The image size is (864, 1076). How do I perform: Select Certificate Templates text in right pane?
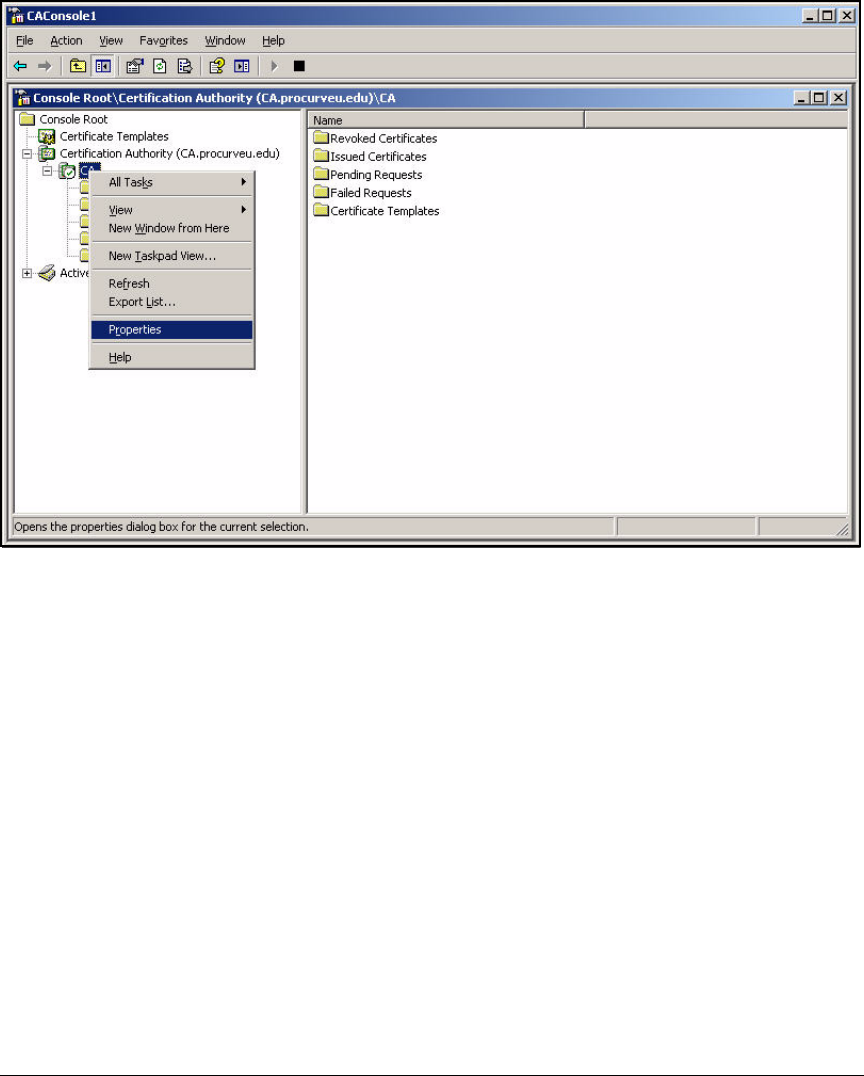click(x=384, y=211)
